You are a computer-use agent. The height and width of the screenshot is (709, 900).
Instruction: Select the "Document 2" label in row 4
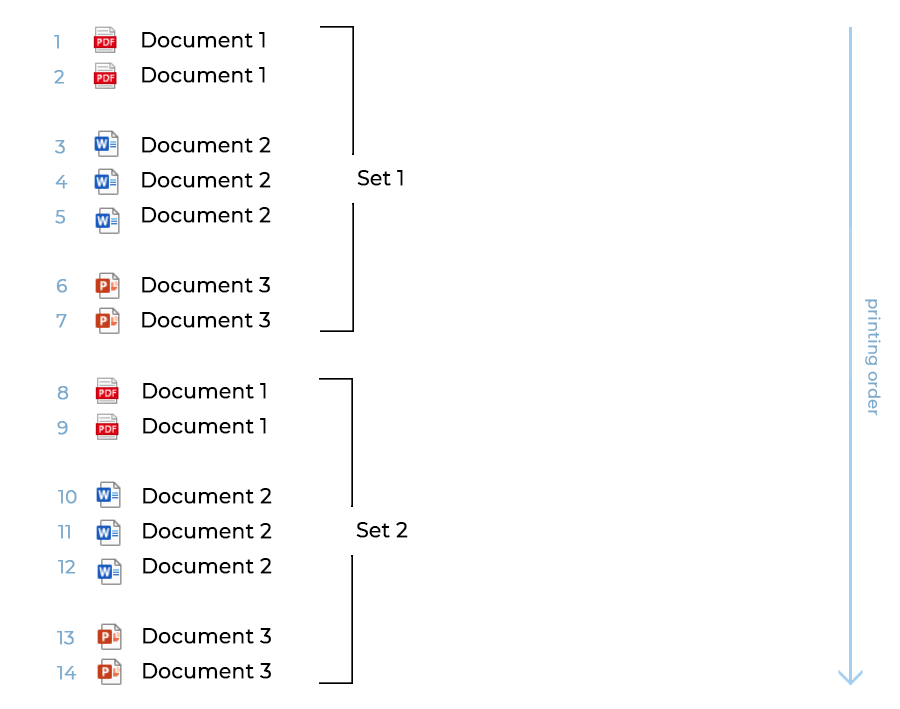tap(205, 180)
